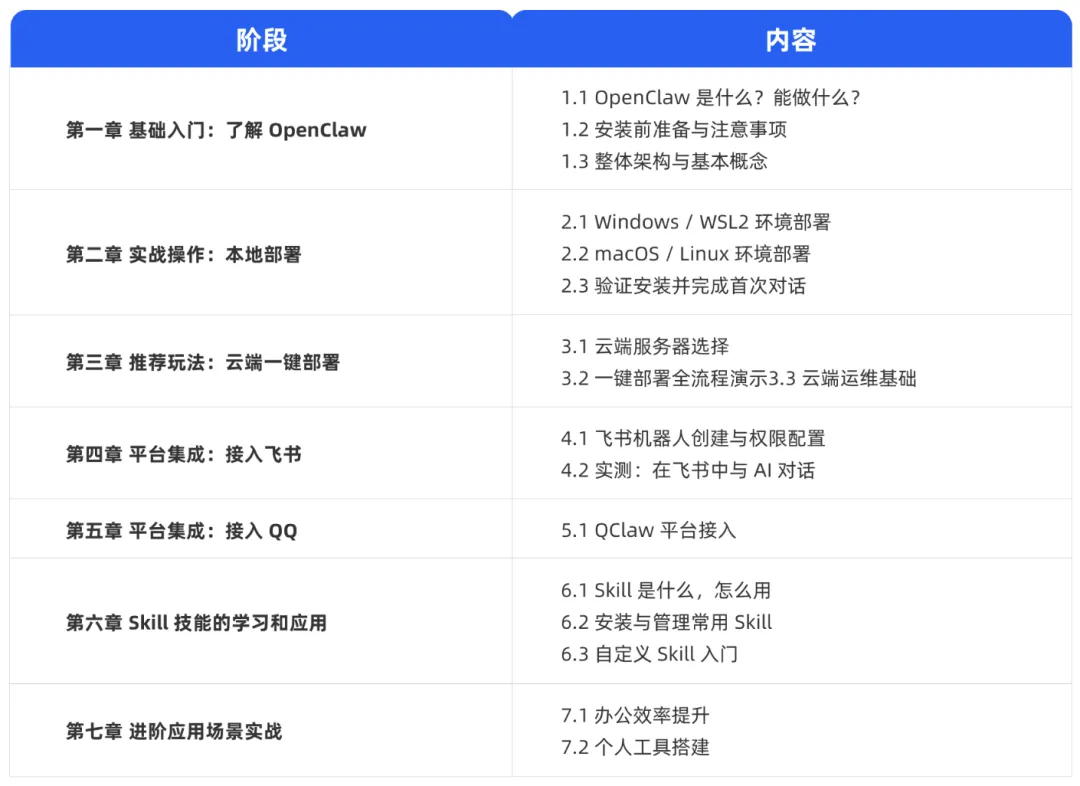This screenshot has height=786, width=1080.
Task: Select 7.2 个人工具搭建
Action: pos(635,747)
